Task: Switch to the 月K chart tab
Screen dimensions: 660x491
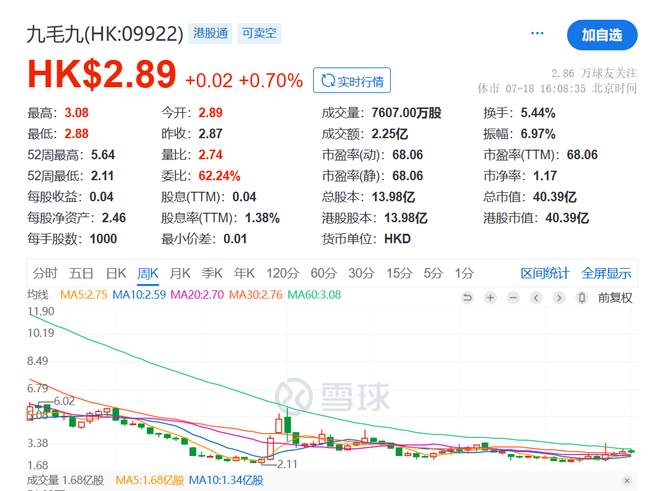Action: [180, 273]
